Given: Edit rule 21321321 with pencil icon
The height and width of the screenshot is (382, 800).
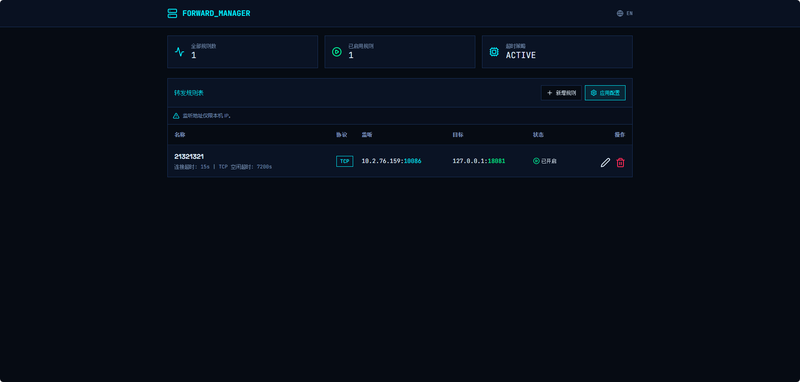Looking at the screenshot, I should pyautogui.click(x=605, y=163).
